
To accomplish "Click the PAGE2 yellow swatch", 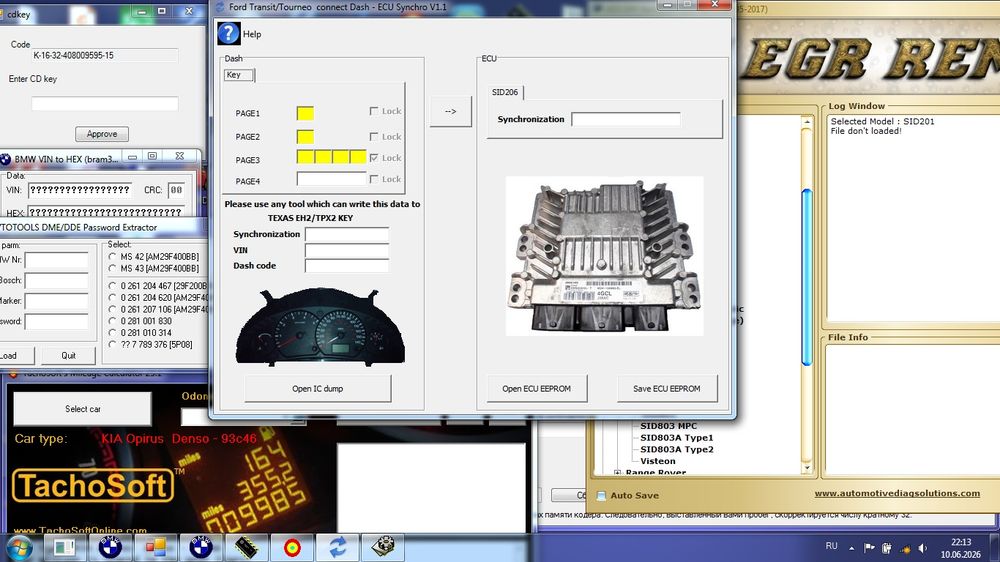I will pyautogui.click(x=305, y=137).
